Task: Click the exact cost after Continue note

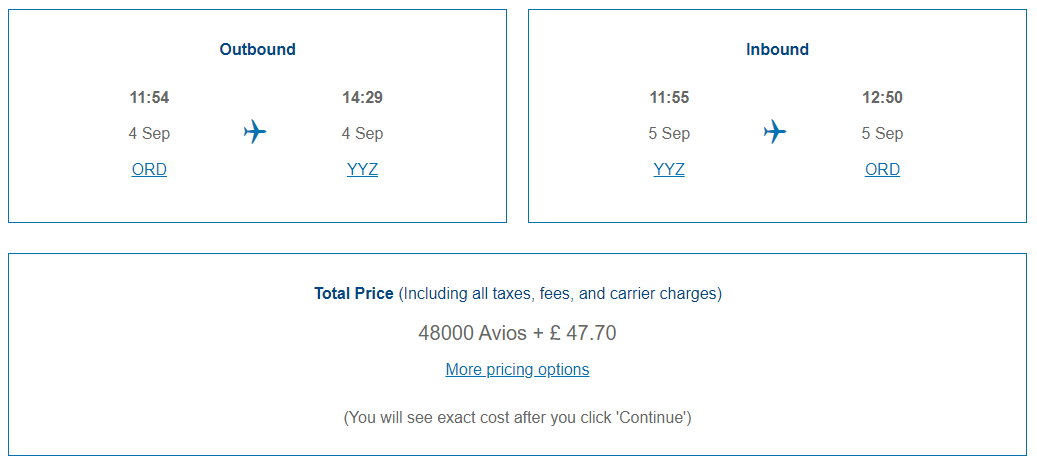Action: point(517,418)
